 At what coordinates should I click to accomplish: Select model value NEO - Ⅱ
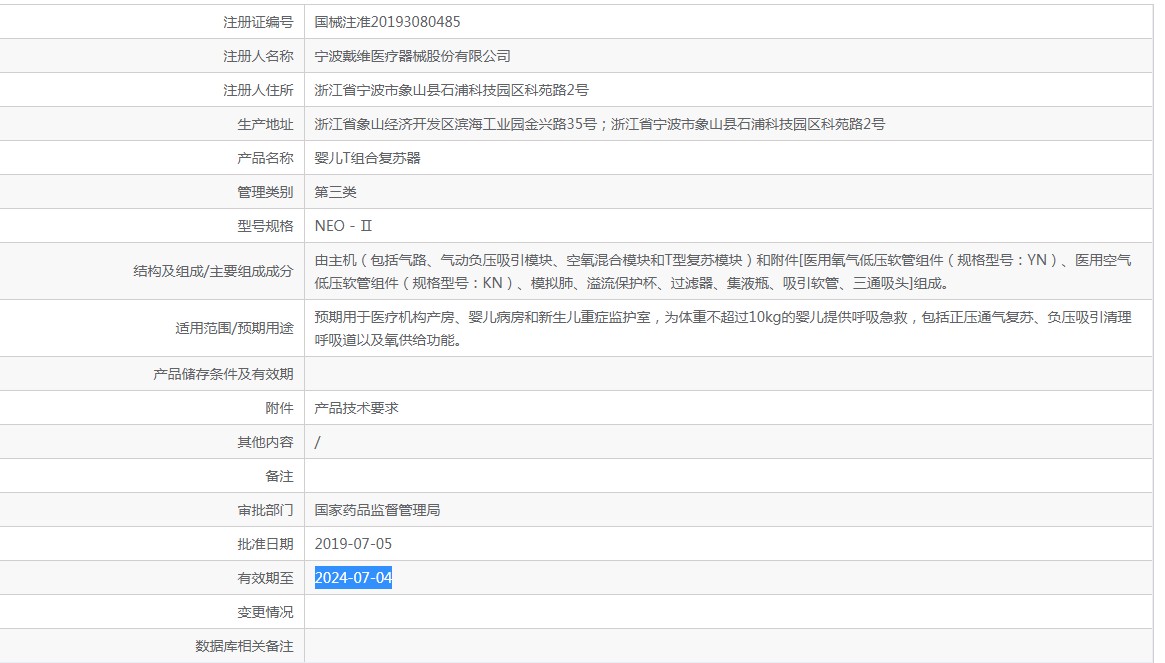click(x=343, y=226)
